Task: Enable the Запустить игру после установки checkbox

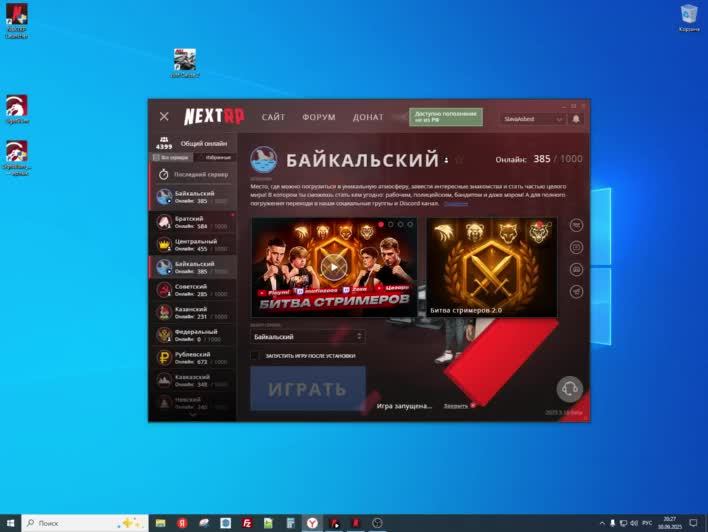Action: (255, 356)
